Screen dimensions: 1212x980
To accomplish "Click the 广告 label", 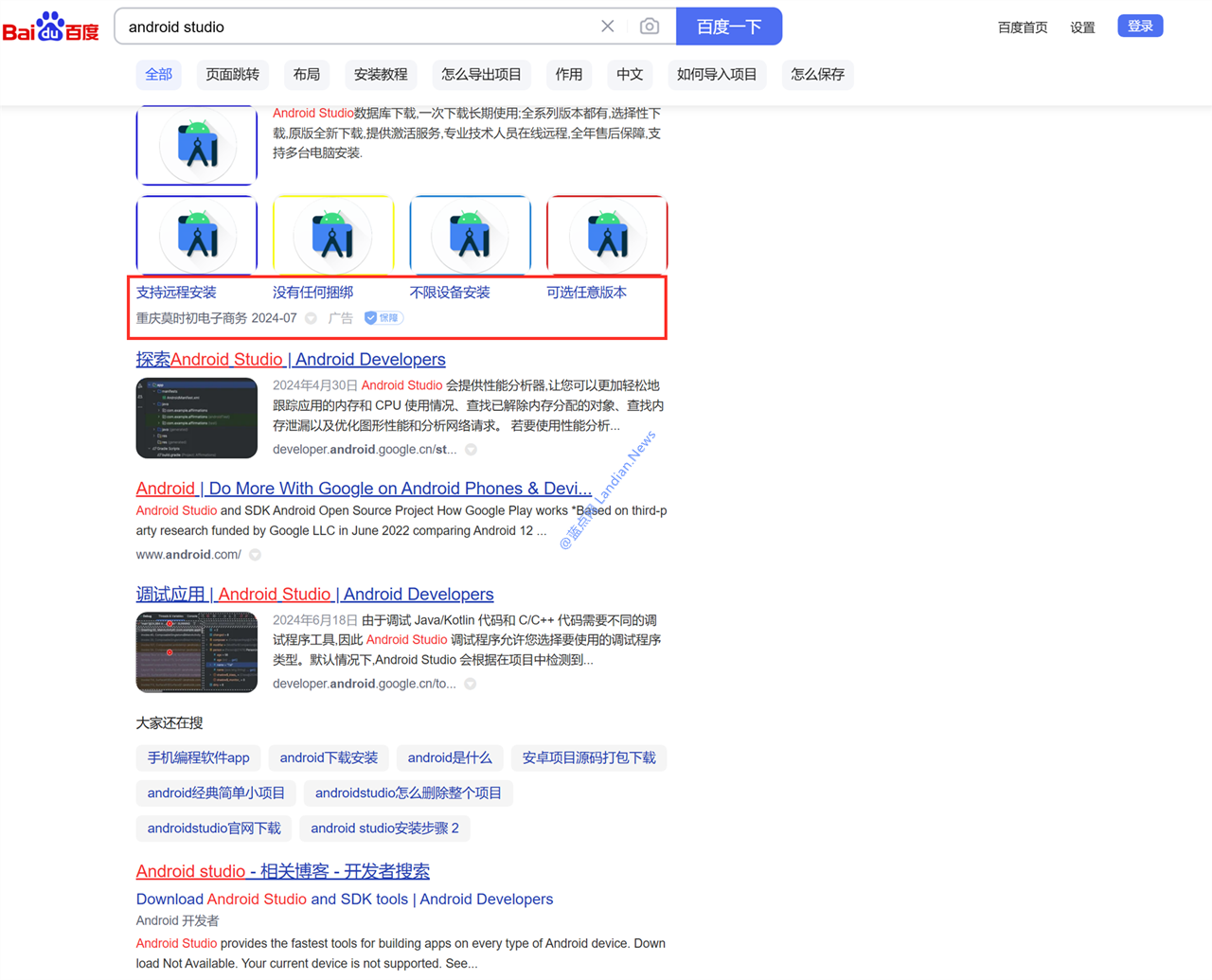I will pos(340,318).
